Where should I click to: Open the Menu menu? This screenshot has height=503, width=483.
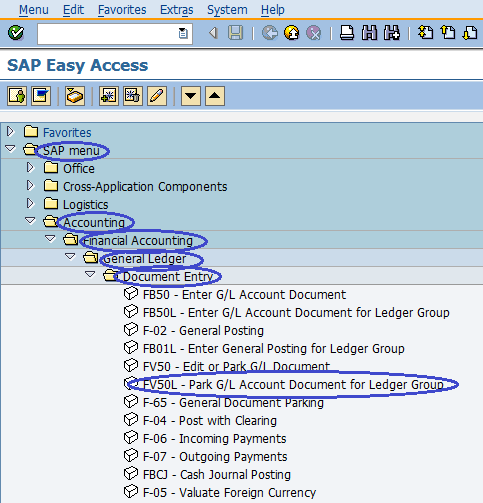tap(34, 10)
